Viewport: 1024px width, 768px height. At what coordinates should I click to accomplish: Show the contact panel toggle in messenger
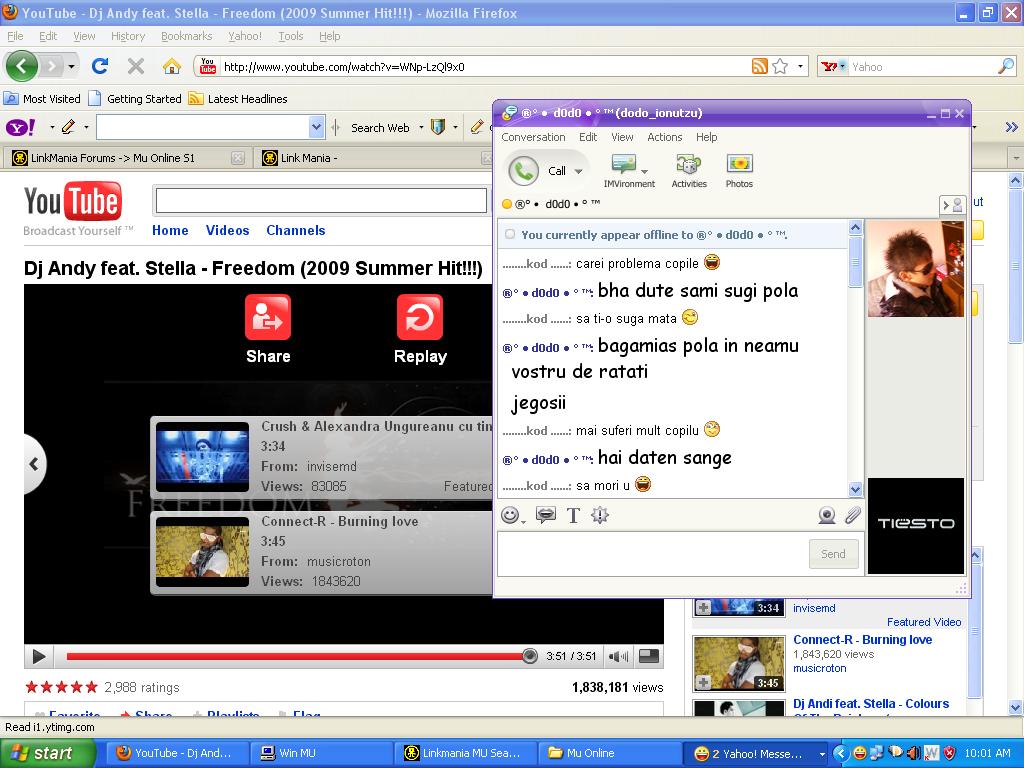coord(953,205)
